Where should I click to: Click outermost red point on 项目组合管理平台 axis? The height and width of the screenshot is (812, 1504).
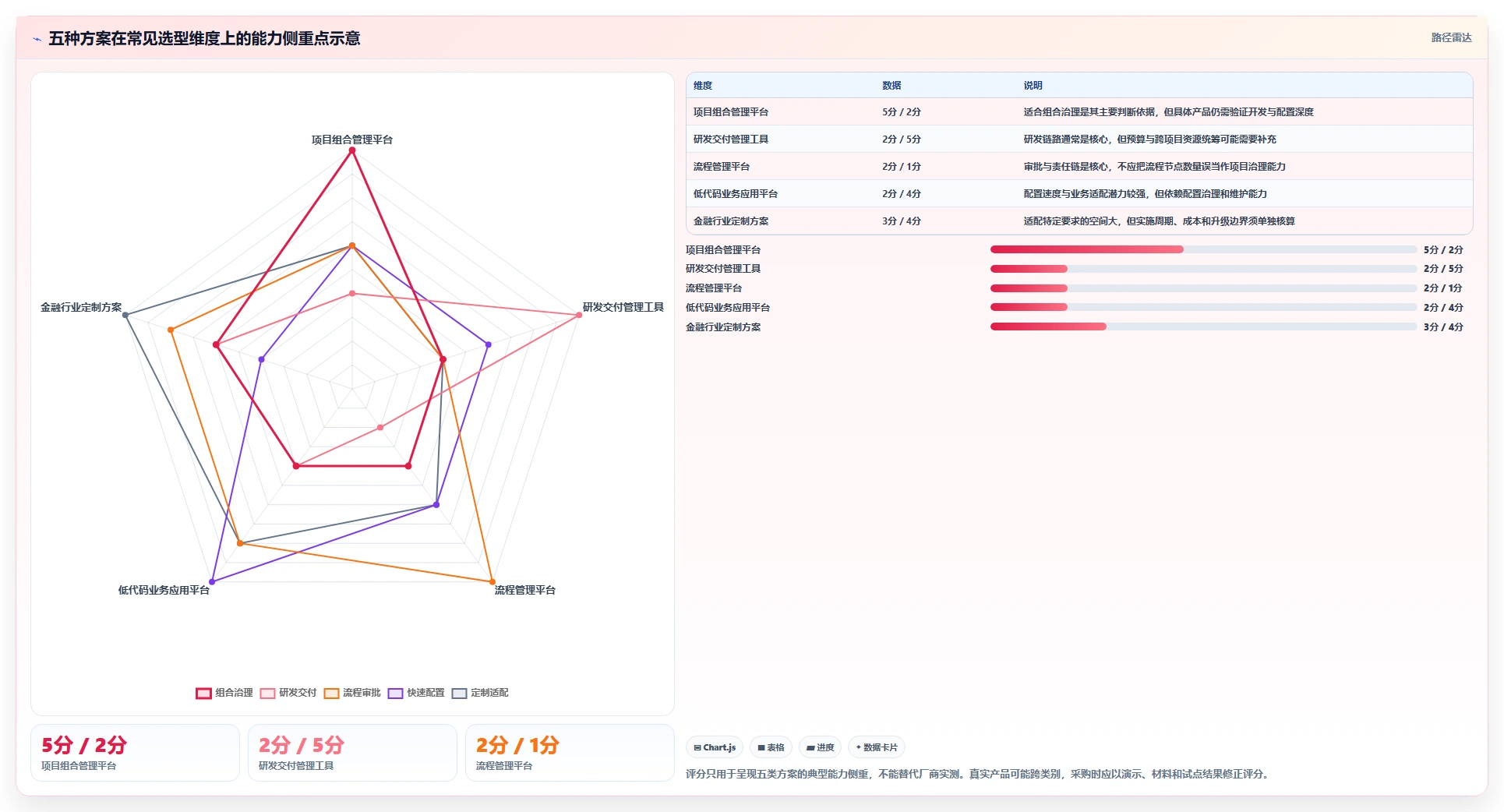(x=352, y=150)
